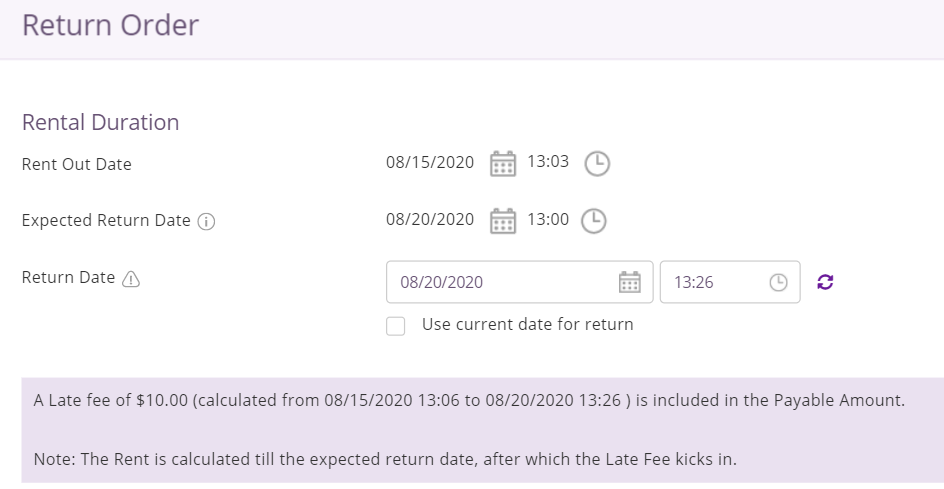Click the 'Use current date for return' label

[527, 325]
